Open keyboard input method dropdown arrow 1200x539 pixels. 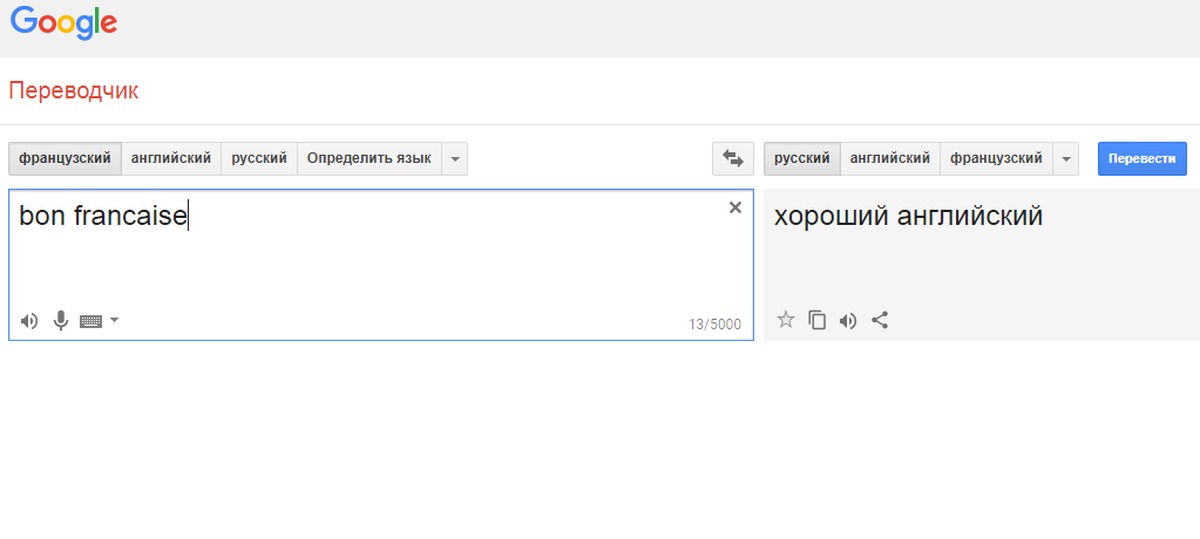(x=114, y=320)
